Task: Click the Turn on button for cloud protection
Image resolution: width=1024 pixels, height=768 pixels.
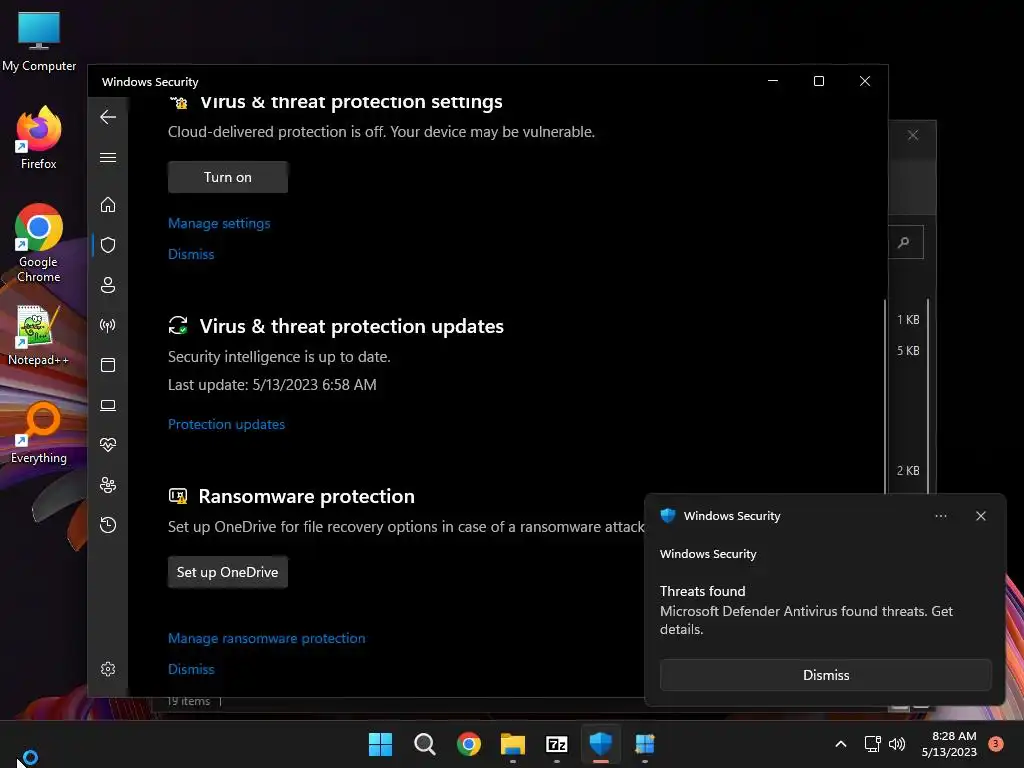Action: [227, 177]
